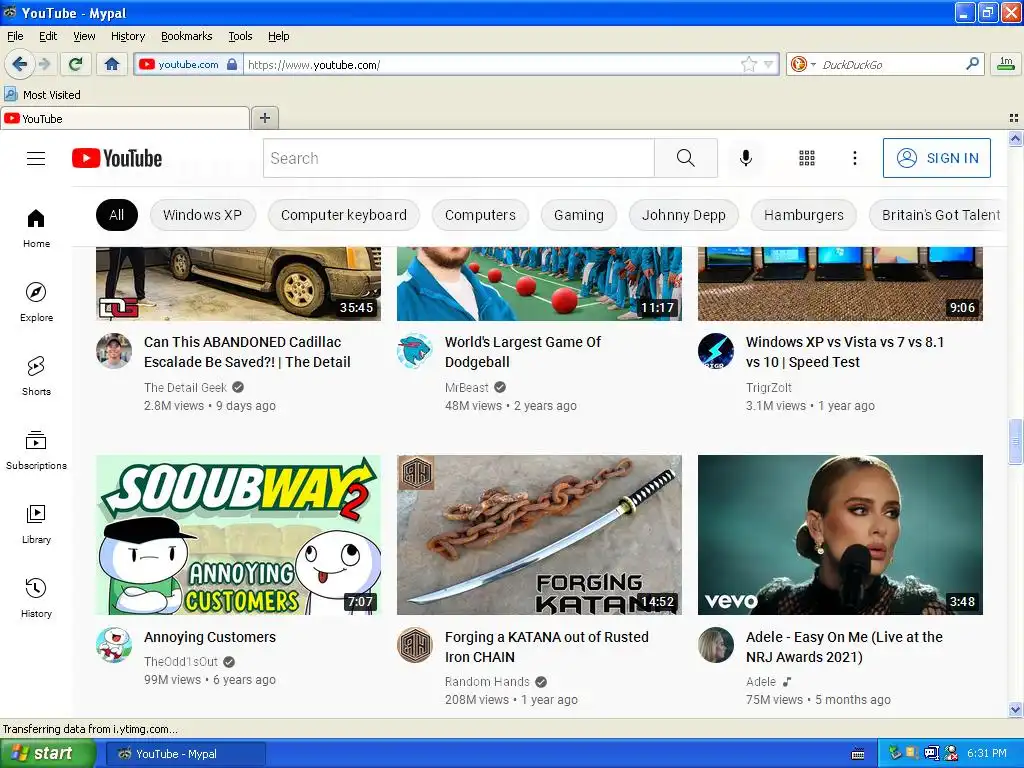The height and width of the screenshot is (768, 1024).
Task: Open 'Windows XP vs Vista vs 7' title
Action: (844, 352)
